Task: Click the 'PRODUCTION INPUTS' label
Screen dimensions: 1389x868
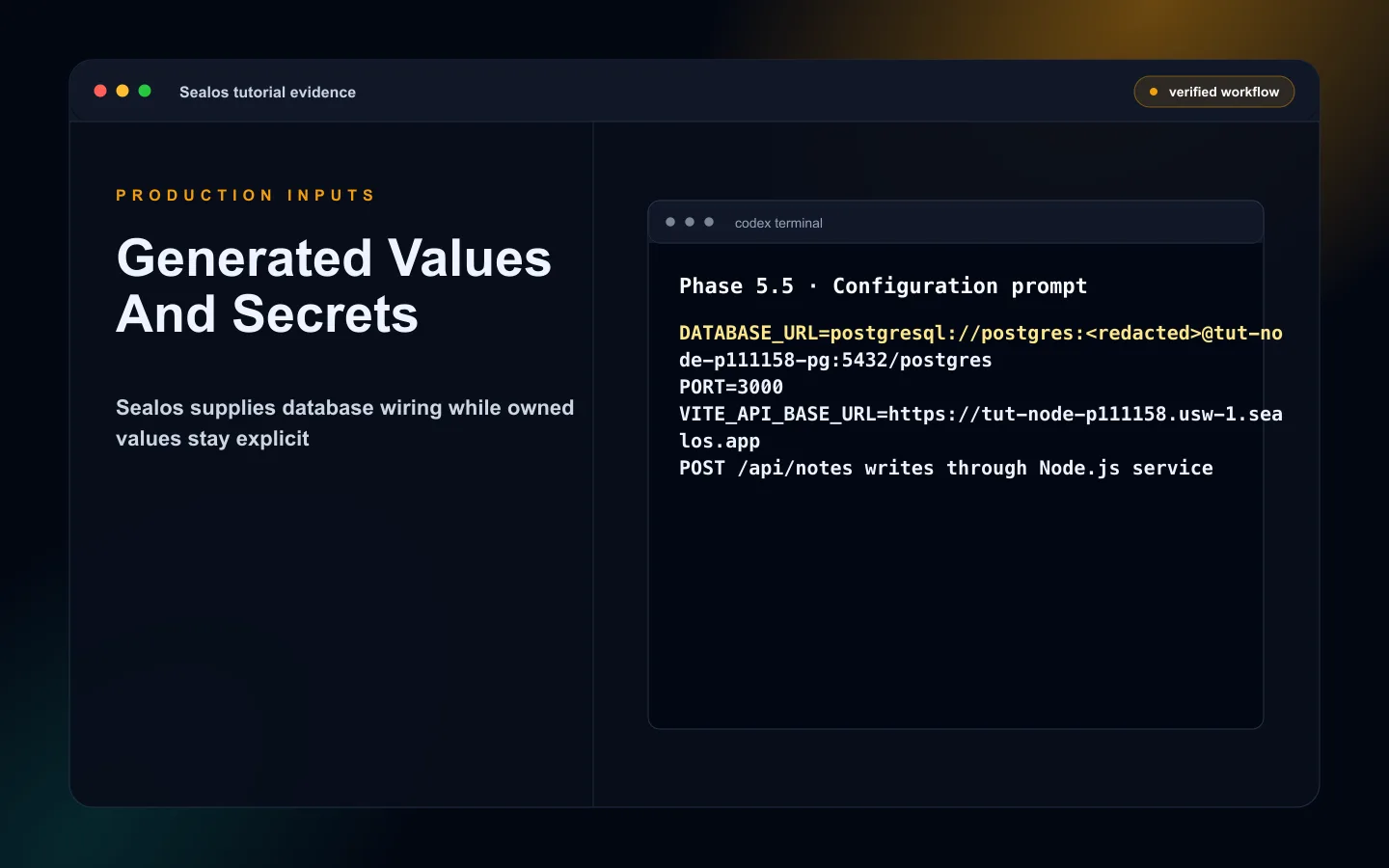Action: pyautogui.click(x=245, y=195)
